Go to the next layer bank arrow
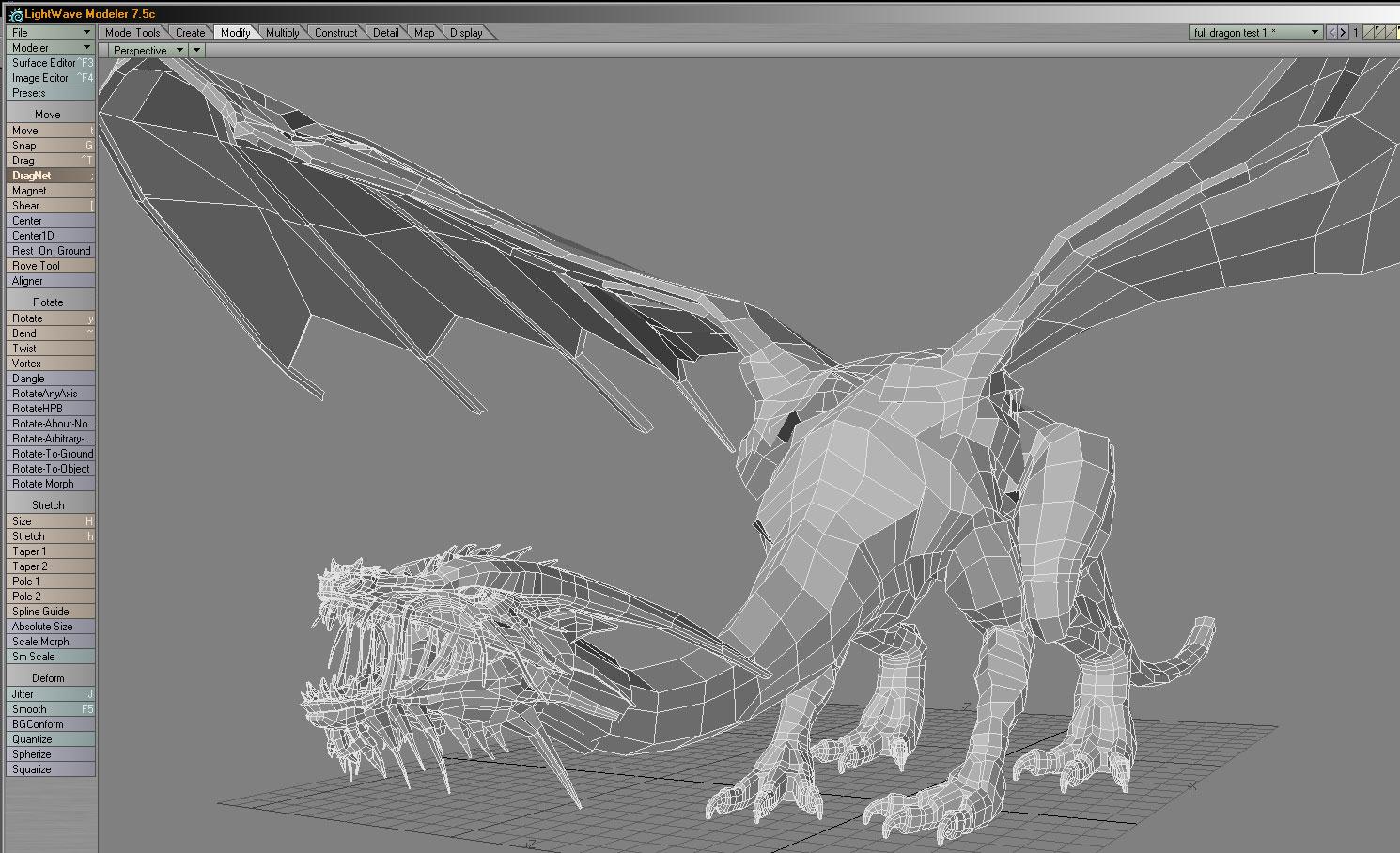The width and height of the screenshot is (1400, 853). [x=1343, y=33]
